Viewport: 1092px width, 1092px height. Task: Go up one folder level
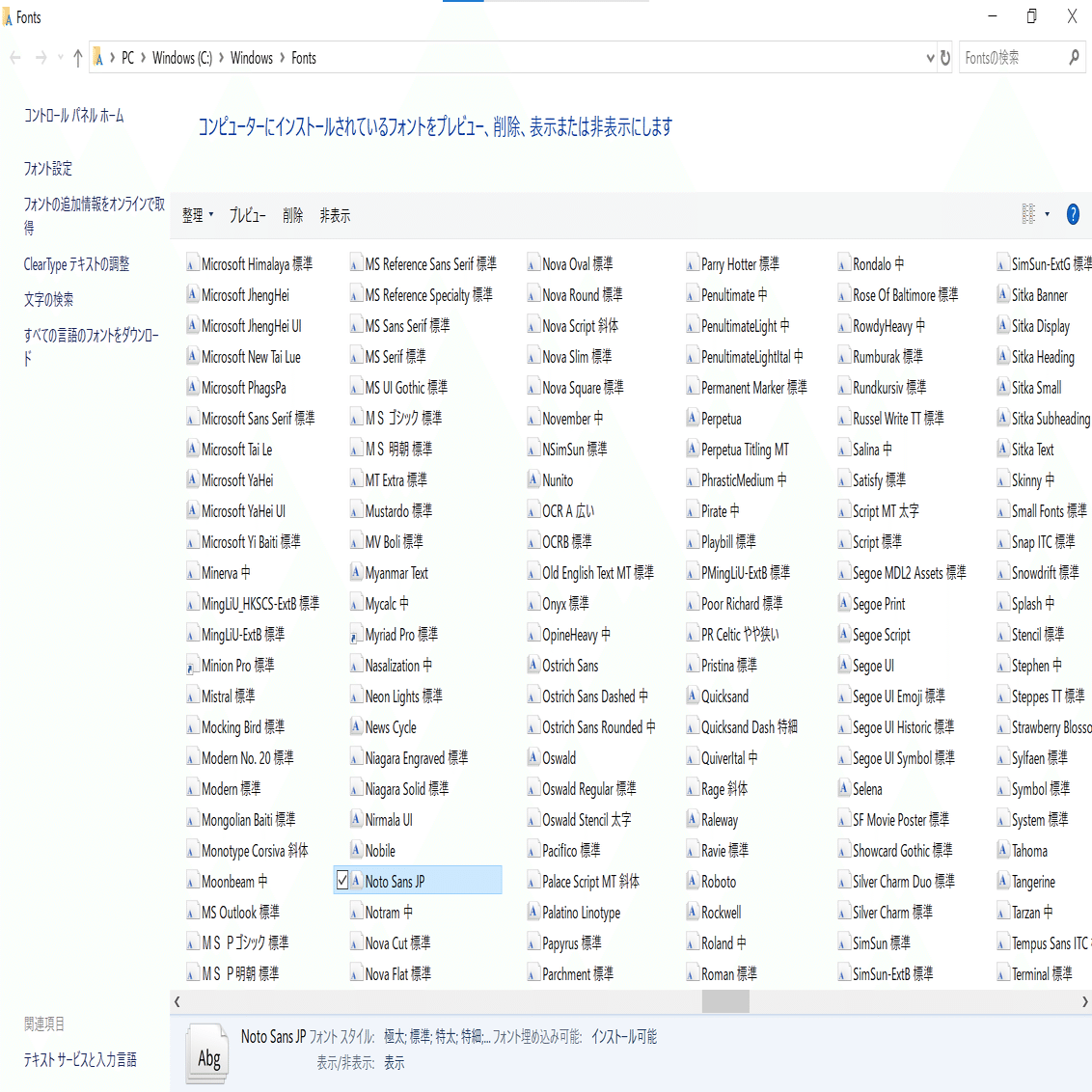coord(77,58)
